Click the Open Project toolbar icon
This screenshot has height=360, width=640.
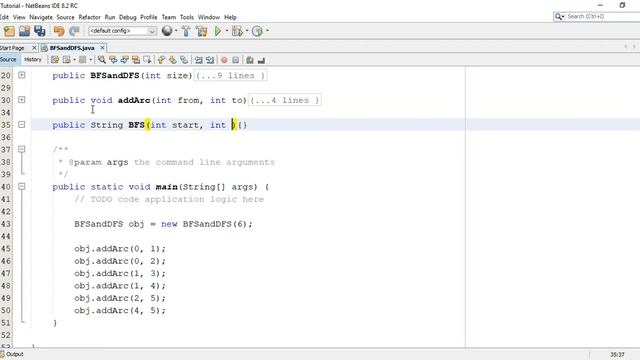[24, 31]
